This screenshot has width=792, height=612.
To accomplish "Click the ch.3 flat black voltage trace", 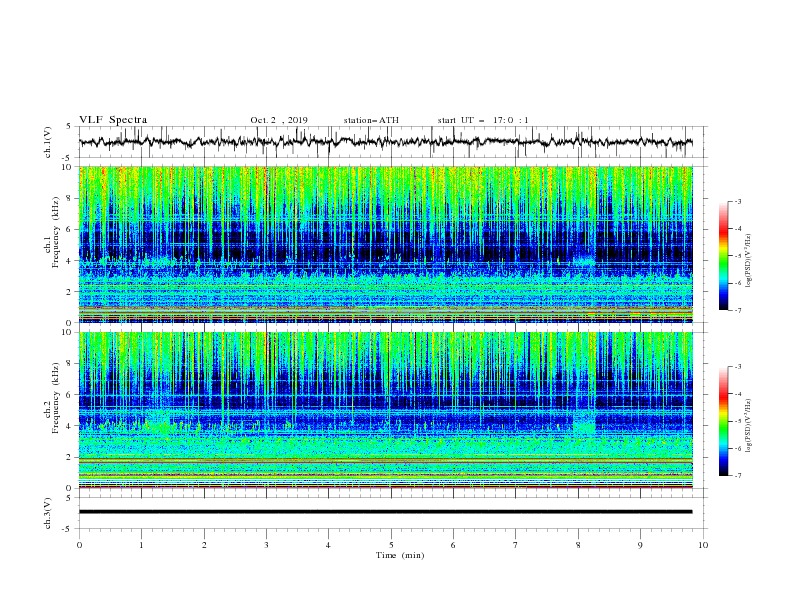I will click(x=386, y=512).
